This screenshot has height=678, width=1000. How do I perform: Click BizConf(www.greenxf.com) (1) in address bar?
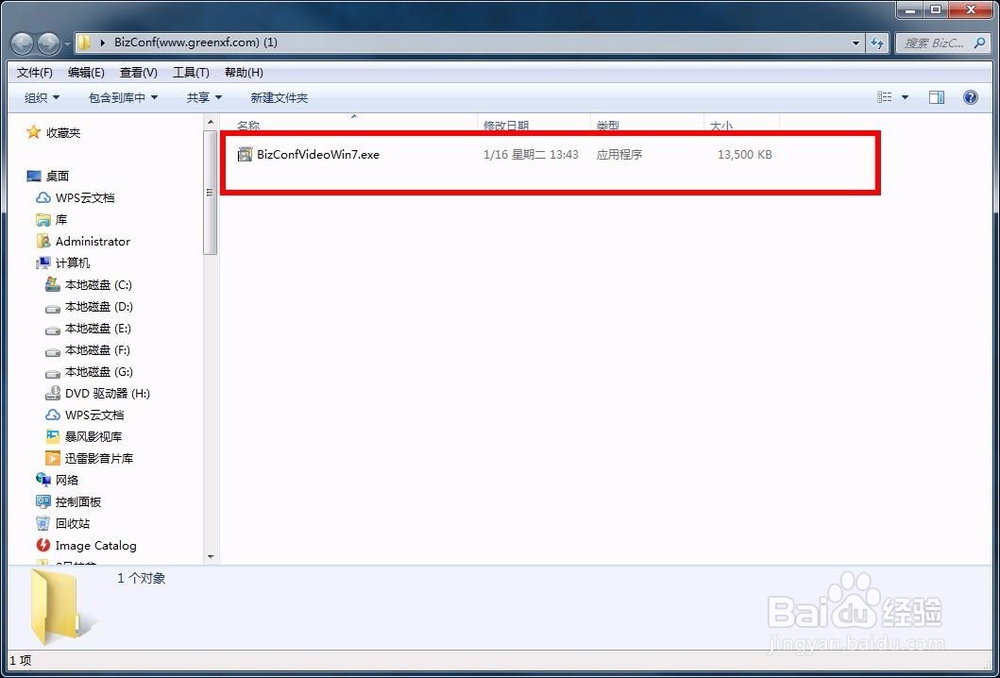pyautogui.click(x=196, y=43)
